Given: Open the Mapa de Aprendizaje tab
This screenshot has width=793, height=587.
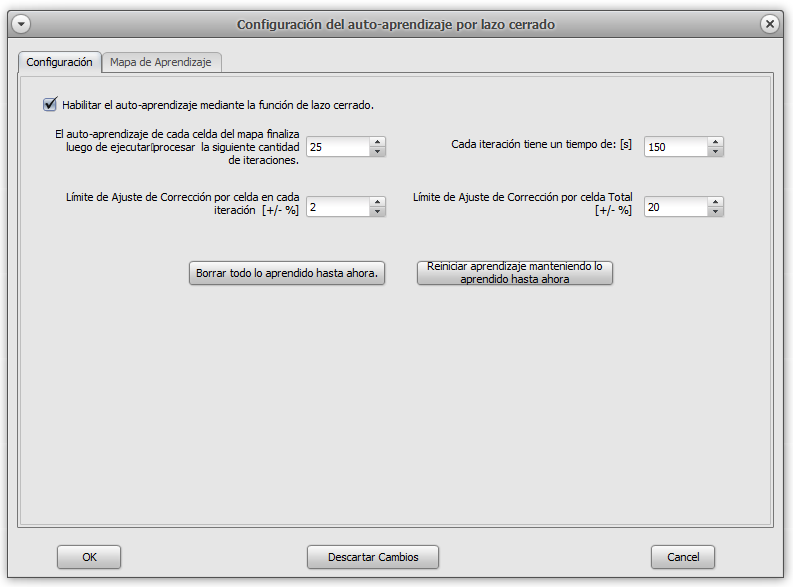Looking at the screenshot, I should coord(161,62).
